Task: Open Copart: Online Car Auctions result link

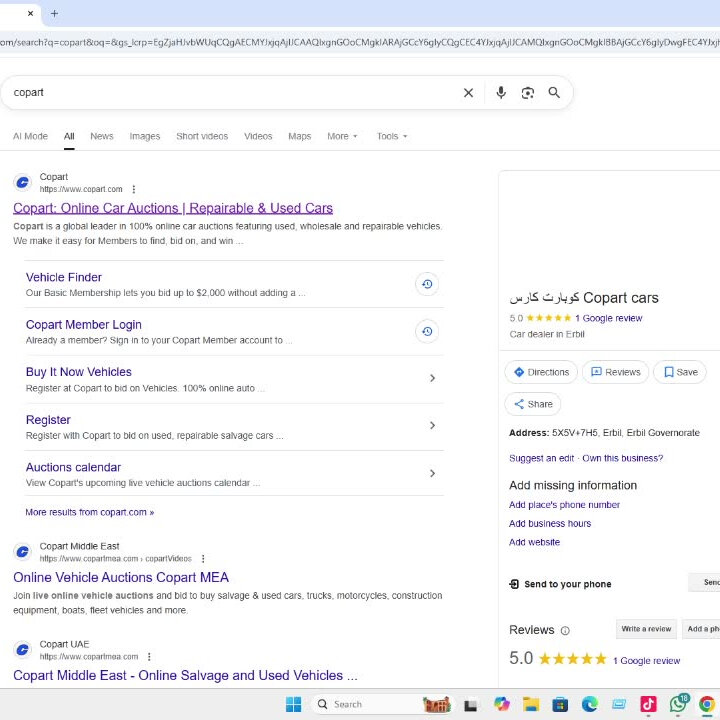Action: click(x=173, y=208)
